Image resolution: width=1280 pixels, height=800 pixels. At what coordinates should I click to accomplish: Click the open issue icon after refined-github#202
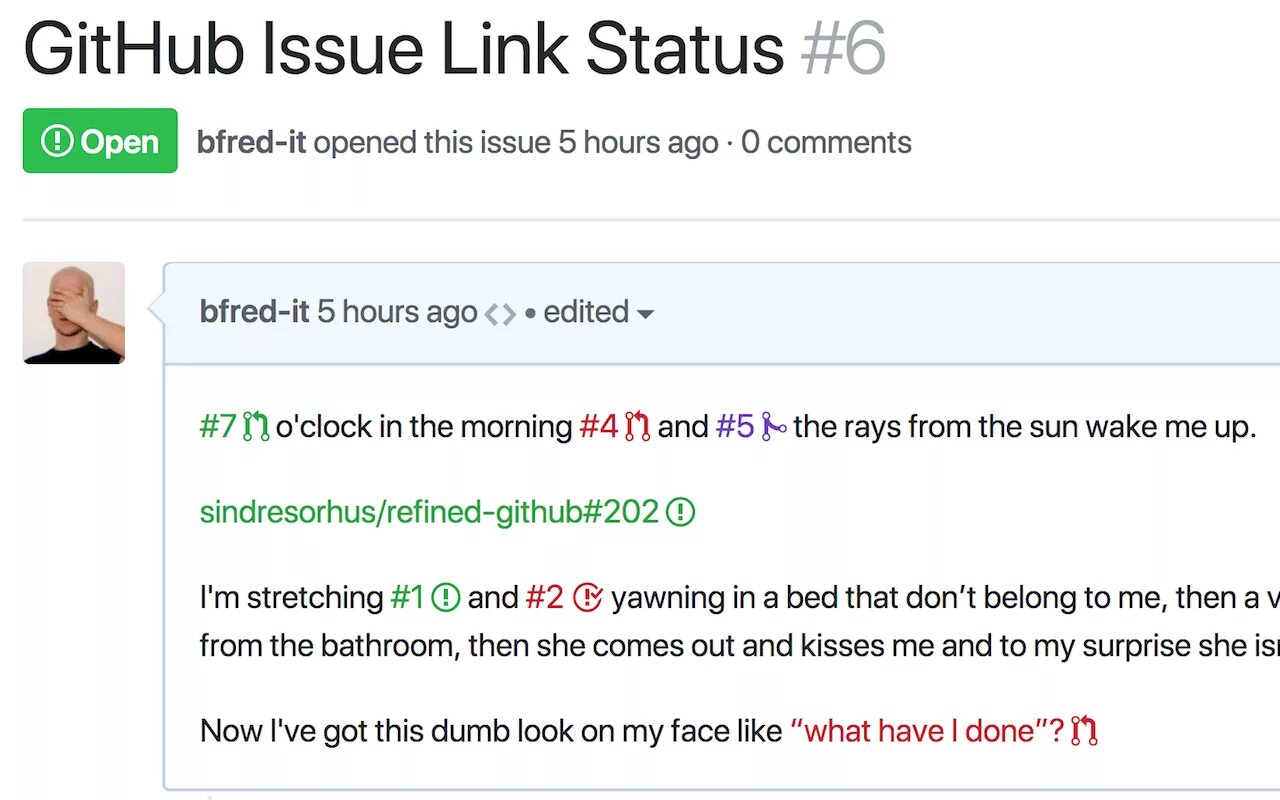click(x=680, y=513)
